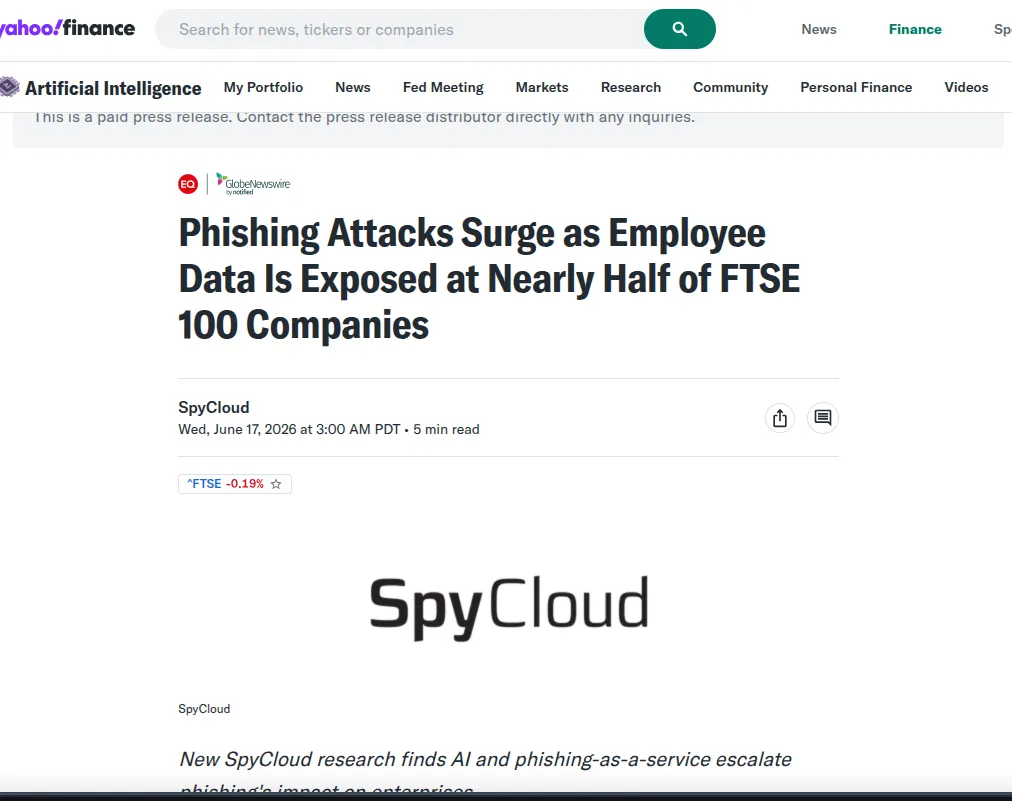This screenshot has height=801, width=1012.
Task: Open the Community menu
Action: point(730,87)
